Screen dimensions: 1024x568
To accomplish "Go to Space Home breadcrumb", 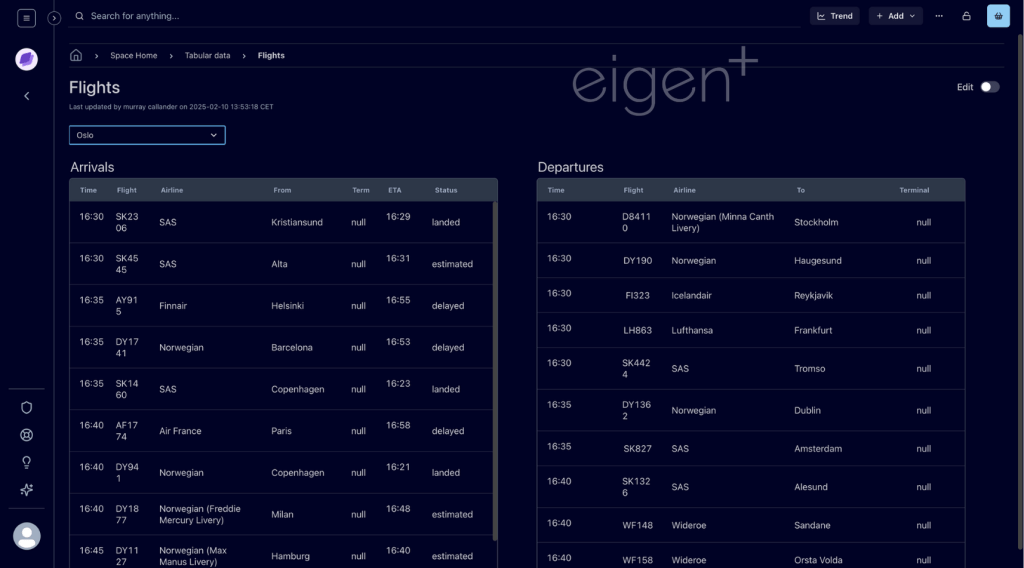I will [134, 55].
